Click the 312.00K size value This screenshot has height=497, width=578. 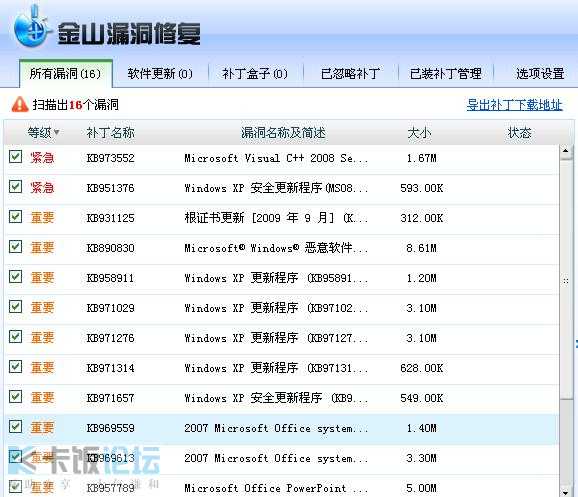pyautogui.click(x=421, y=218)
